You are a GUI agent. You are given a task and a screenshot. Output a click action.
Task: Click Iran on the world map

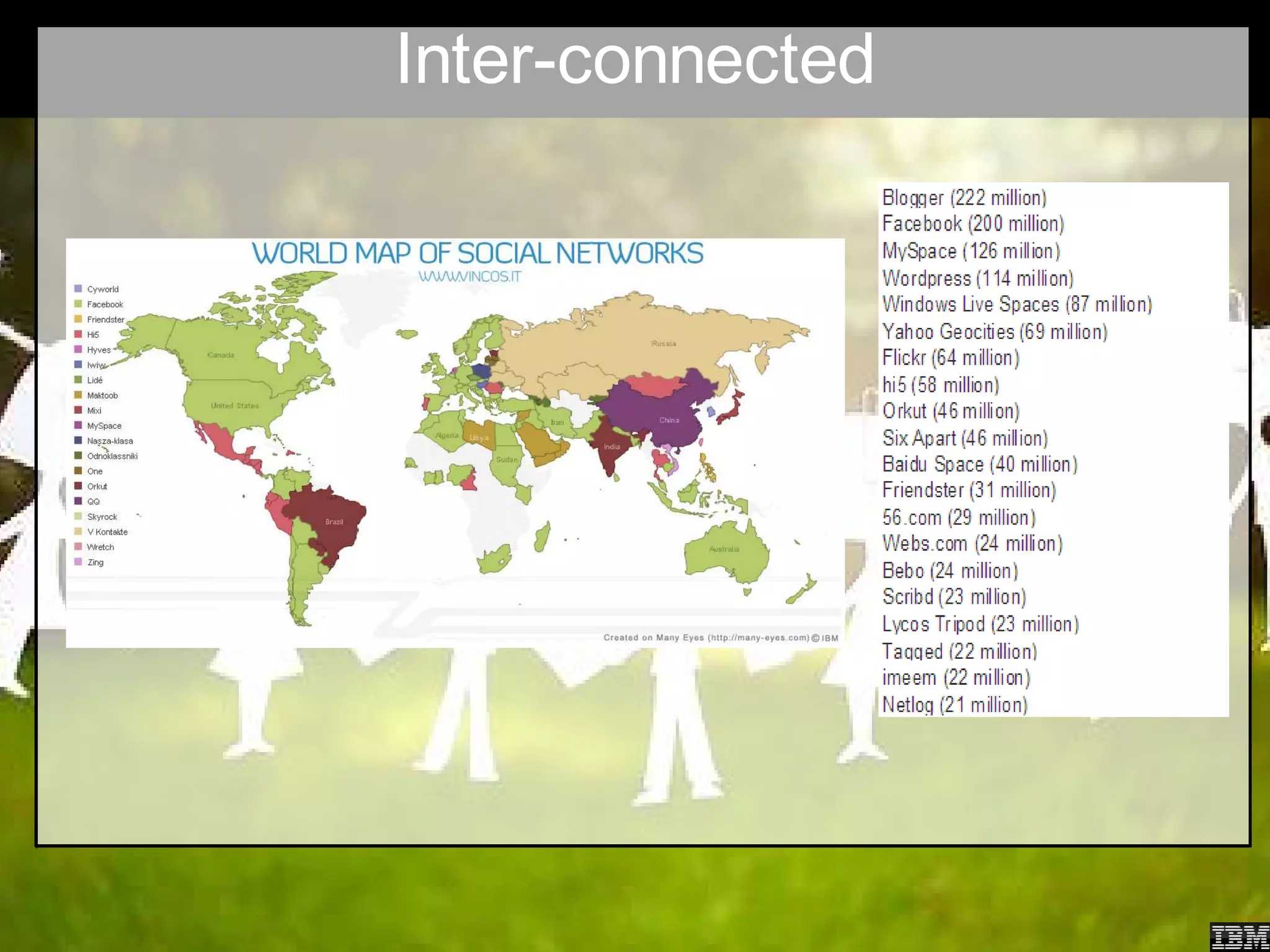coord(557,423)
